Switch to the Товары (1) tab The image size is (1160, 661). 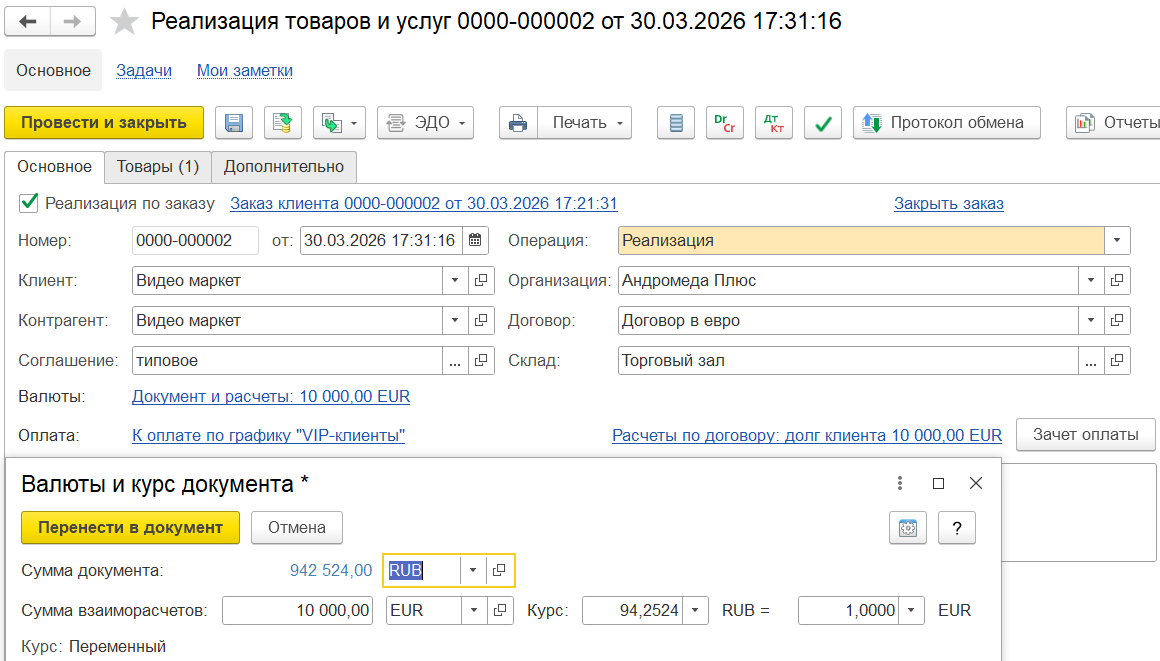158,167
